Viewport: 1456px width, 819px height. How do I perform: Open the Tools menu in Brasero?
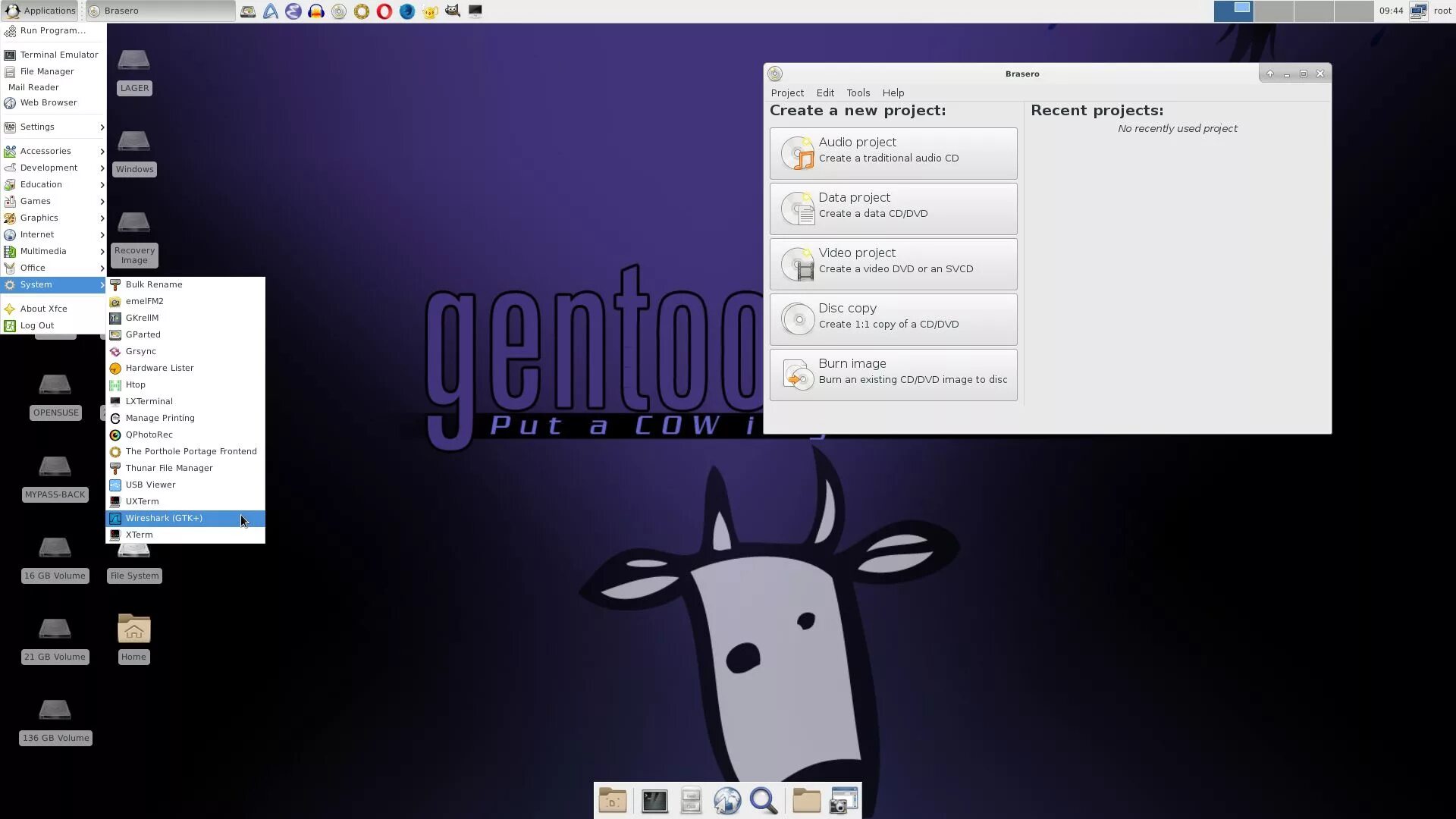[x=858, y=93]
